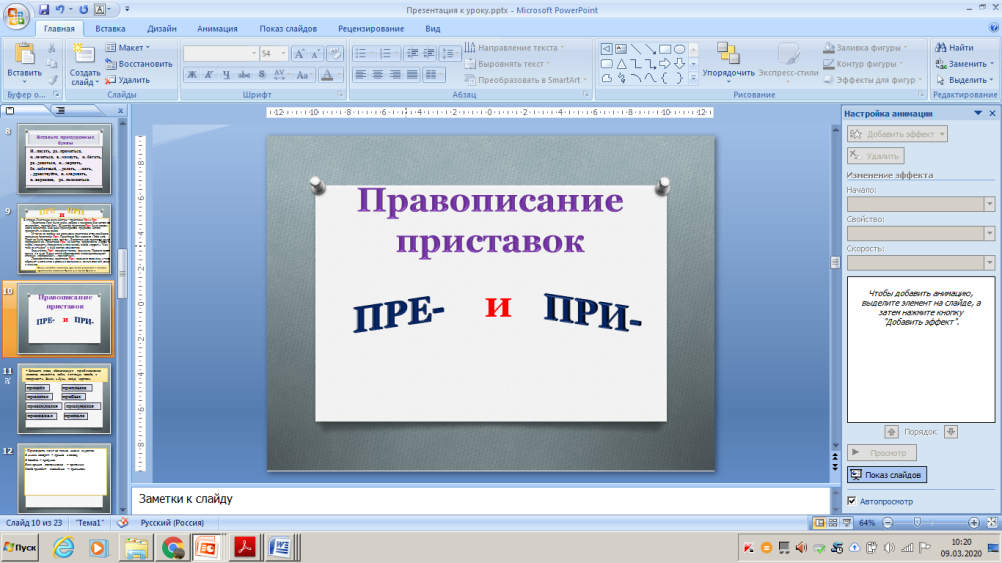
Task: Open the Рецензирование ribbon tab
Action: point(371,29)
